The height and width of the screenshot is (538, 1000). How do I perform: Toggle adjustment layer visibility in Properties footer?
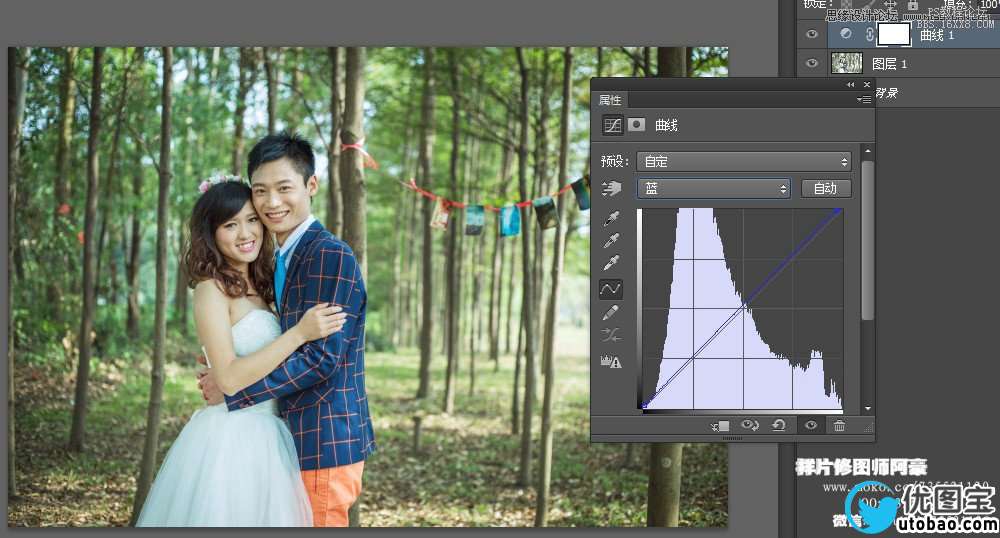[811, 425]
